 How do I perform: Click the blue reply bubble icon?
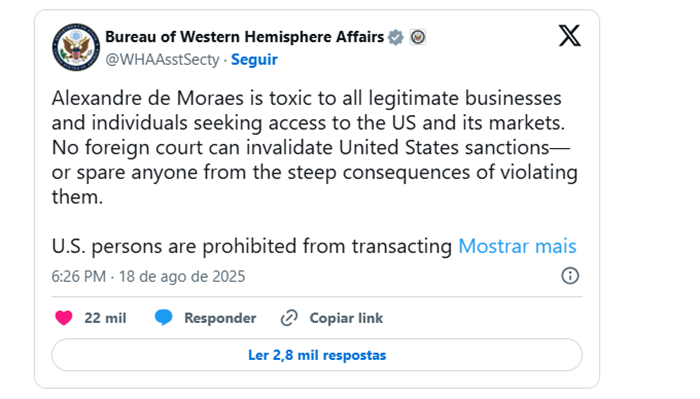click(163, 318)
